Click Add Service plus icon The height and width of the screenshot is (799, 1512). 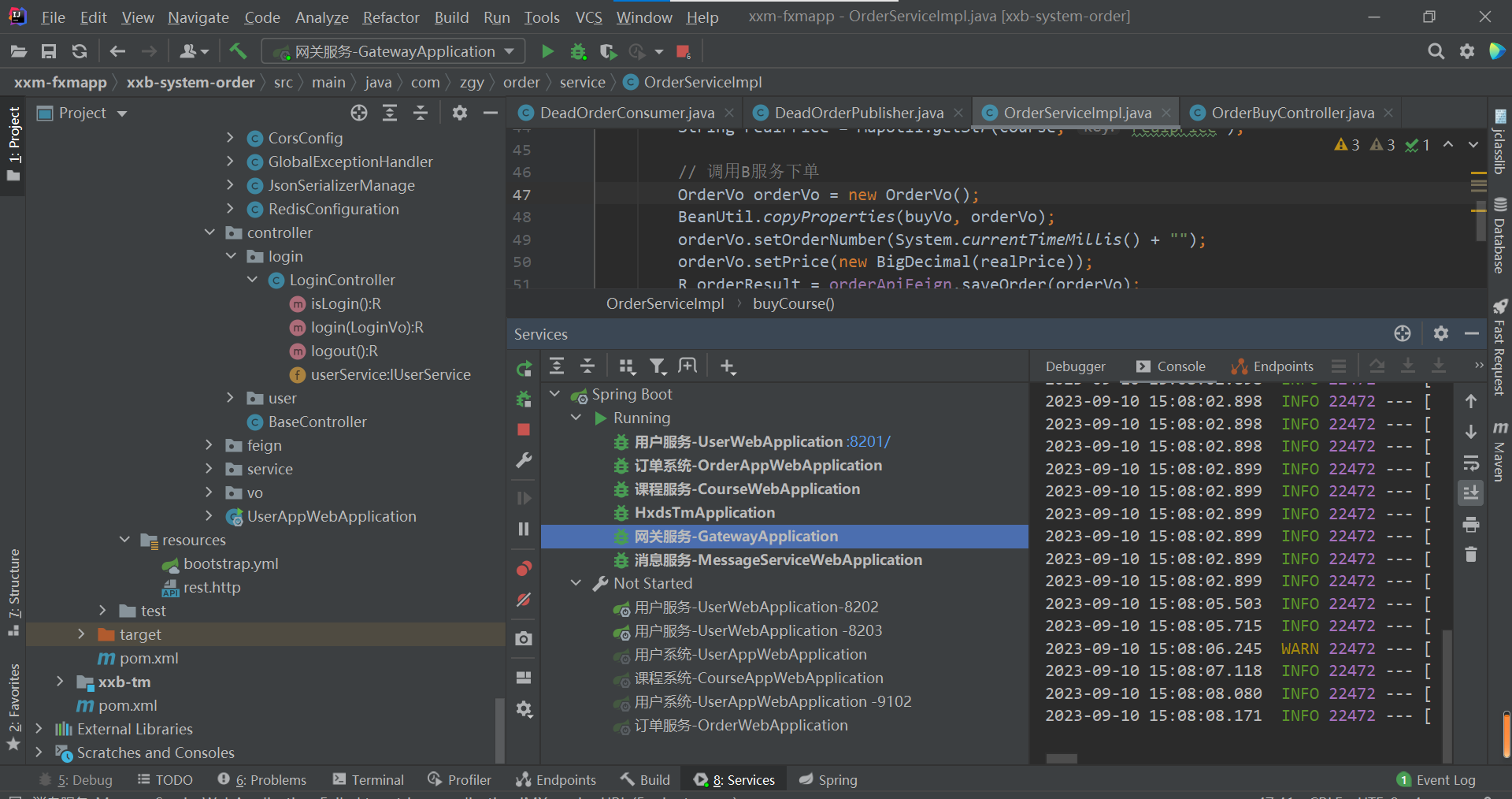(x=728, y=366)
